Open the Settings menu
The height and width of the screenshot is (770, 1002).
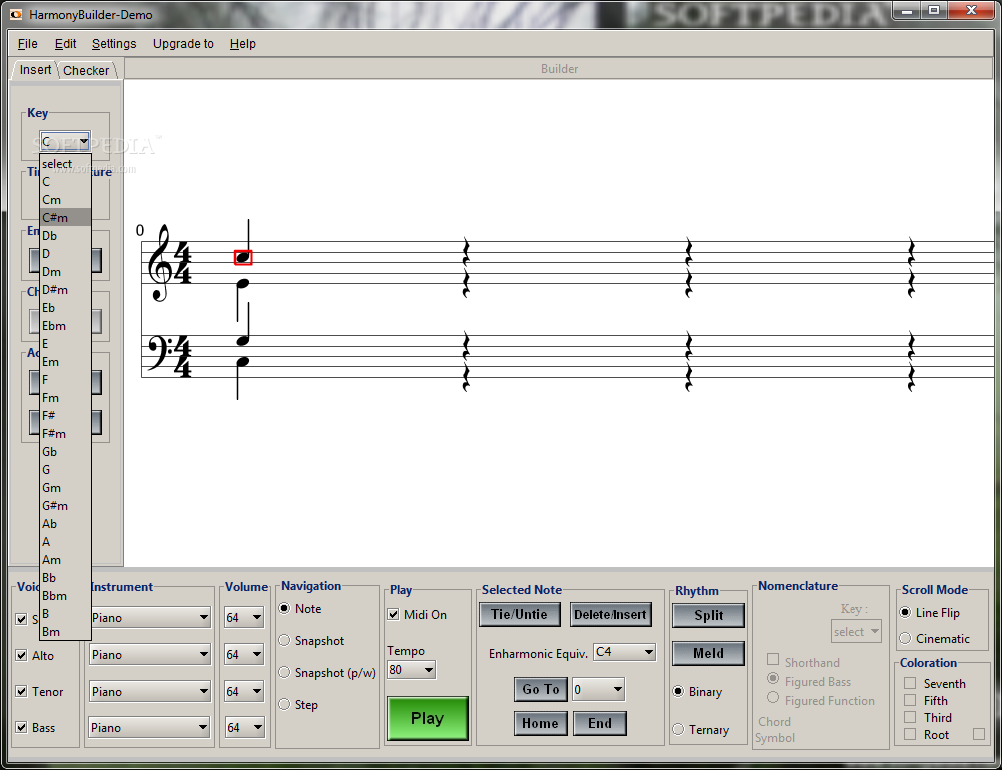coord(114,43)
